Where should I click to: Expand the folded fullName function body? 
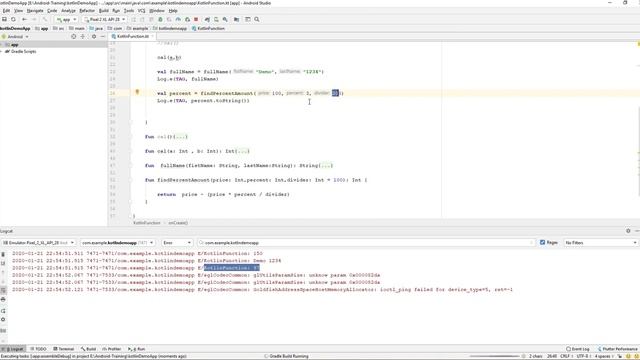point(327,166)
